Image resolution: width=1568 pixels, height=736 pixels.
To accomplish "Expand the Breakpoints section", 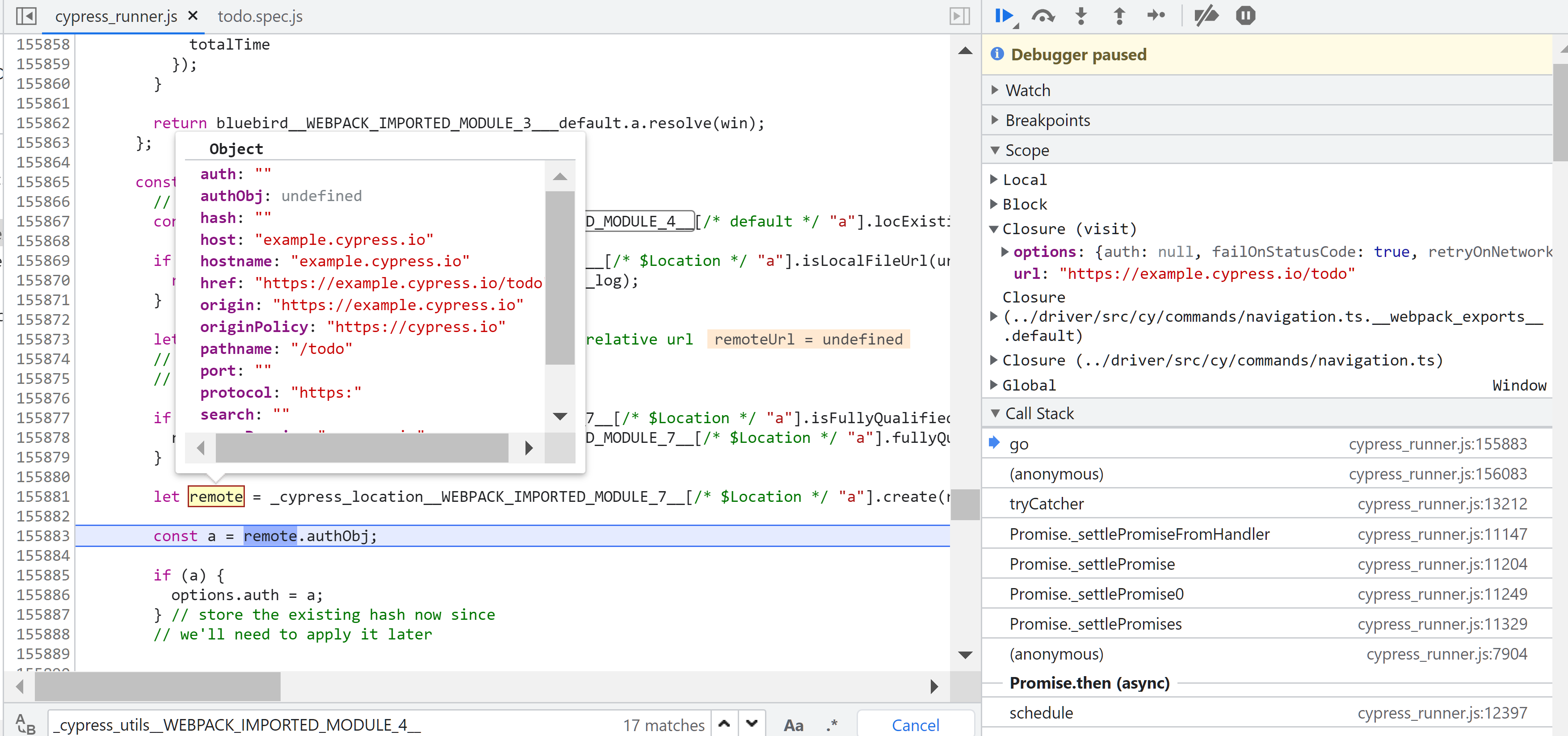I will 1047,120.
